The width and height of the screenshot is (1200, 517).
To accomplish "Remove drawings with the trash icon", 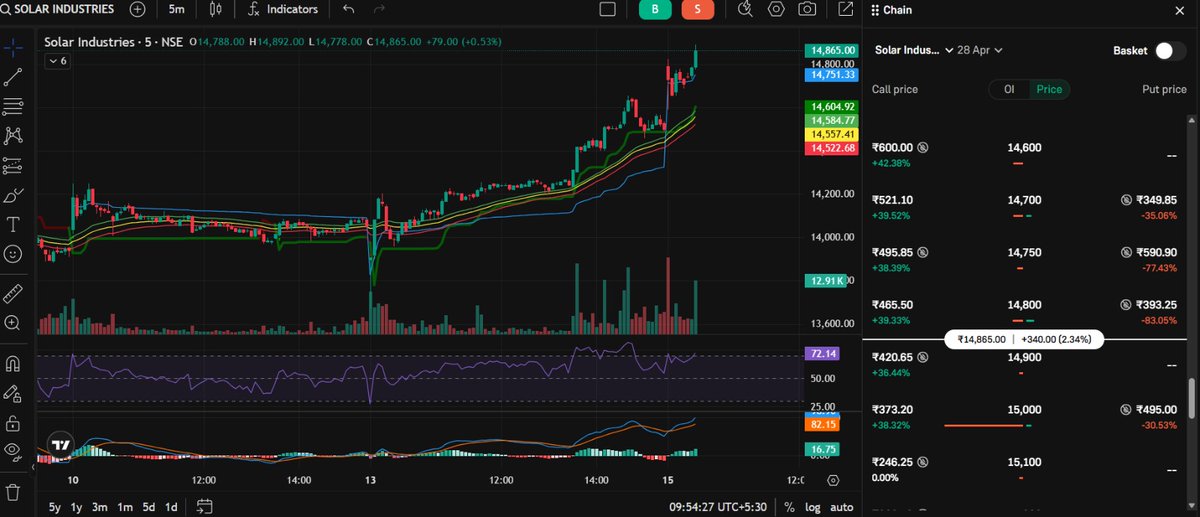I will [x=13, y=492].
